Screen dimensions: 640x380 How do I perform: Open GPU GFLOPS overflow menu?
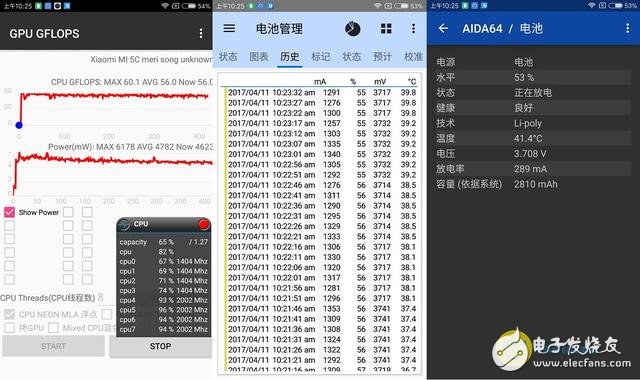pyautogui.click(x=201, y=33)
